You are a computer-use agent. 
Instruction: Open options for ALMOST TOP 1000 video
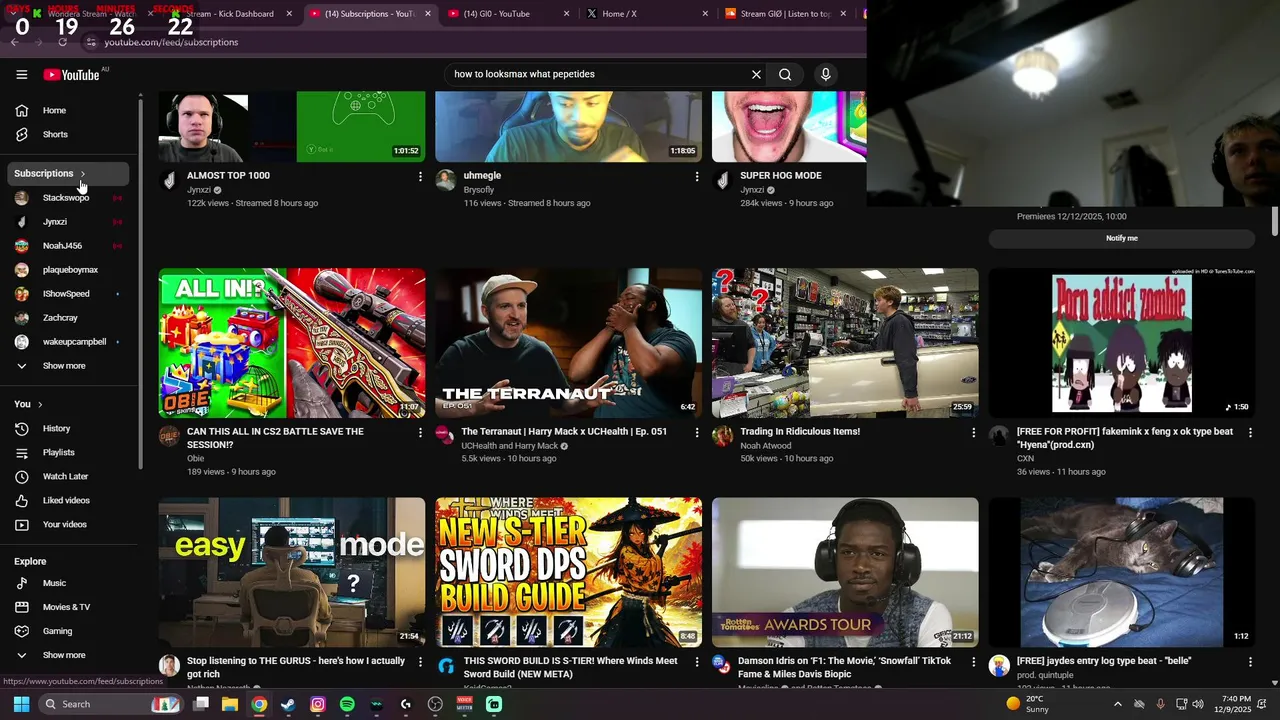[x=420, y=176]
